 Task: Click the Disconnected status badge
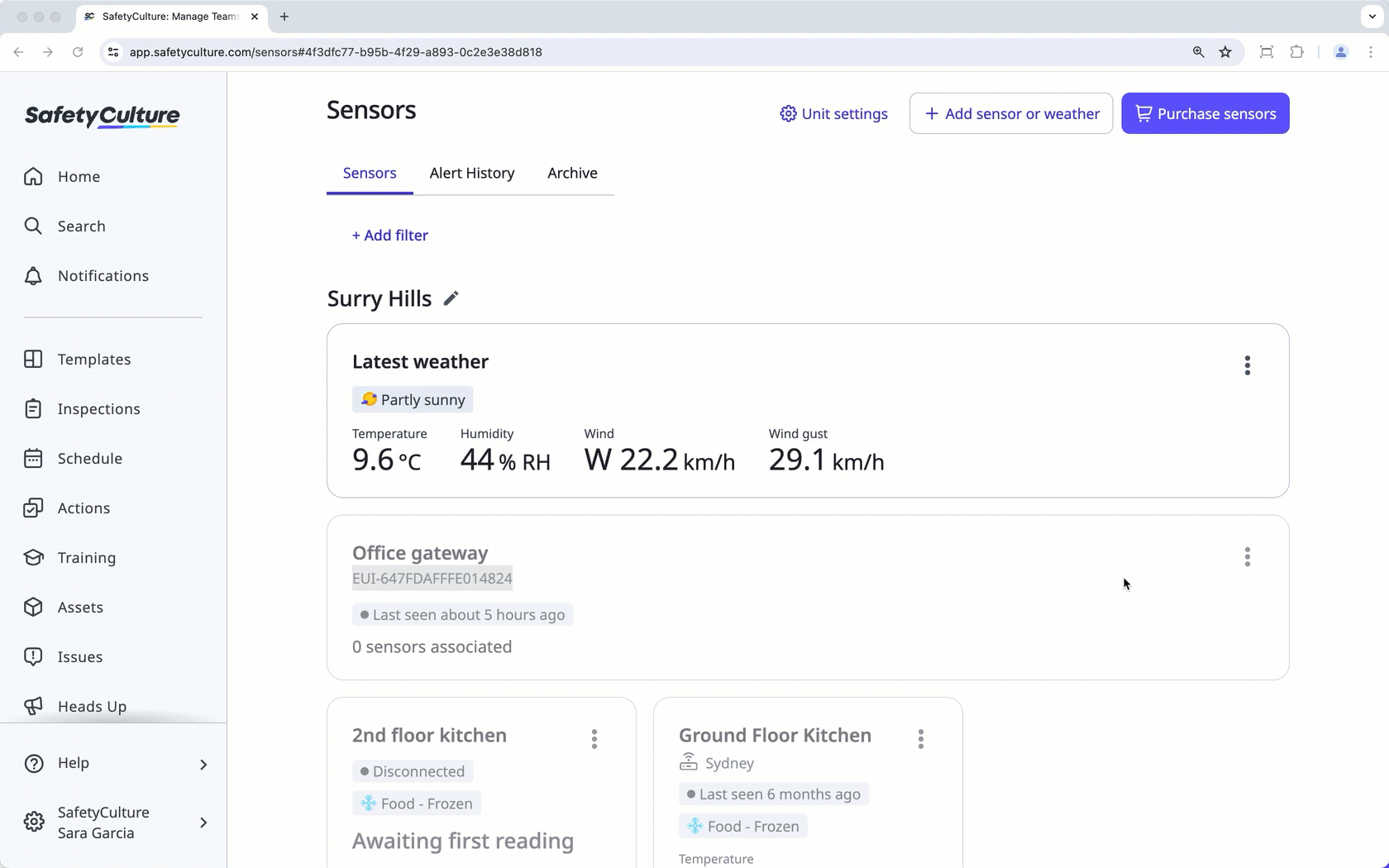pos(413,772)
